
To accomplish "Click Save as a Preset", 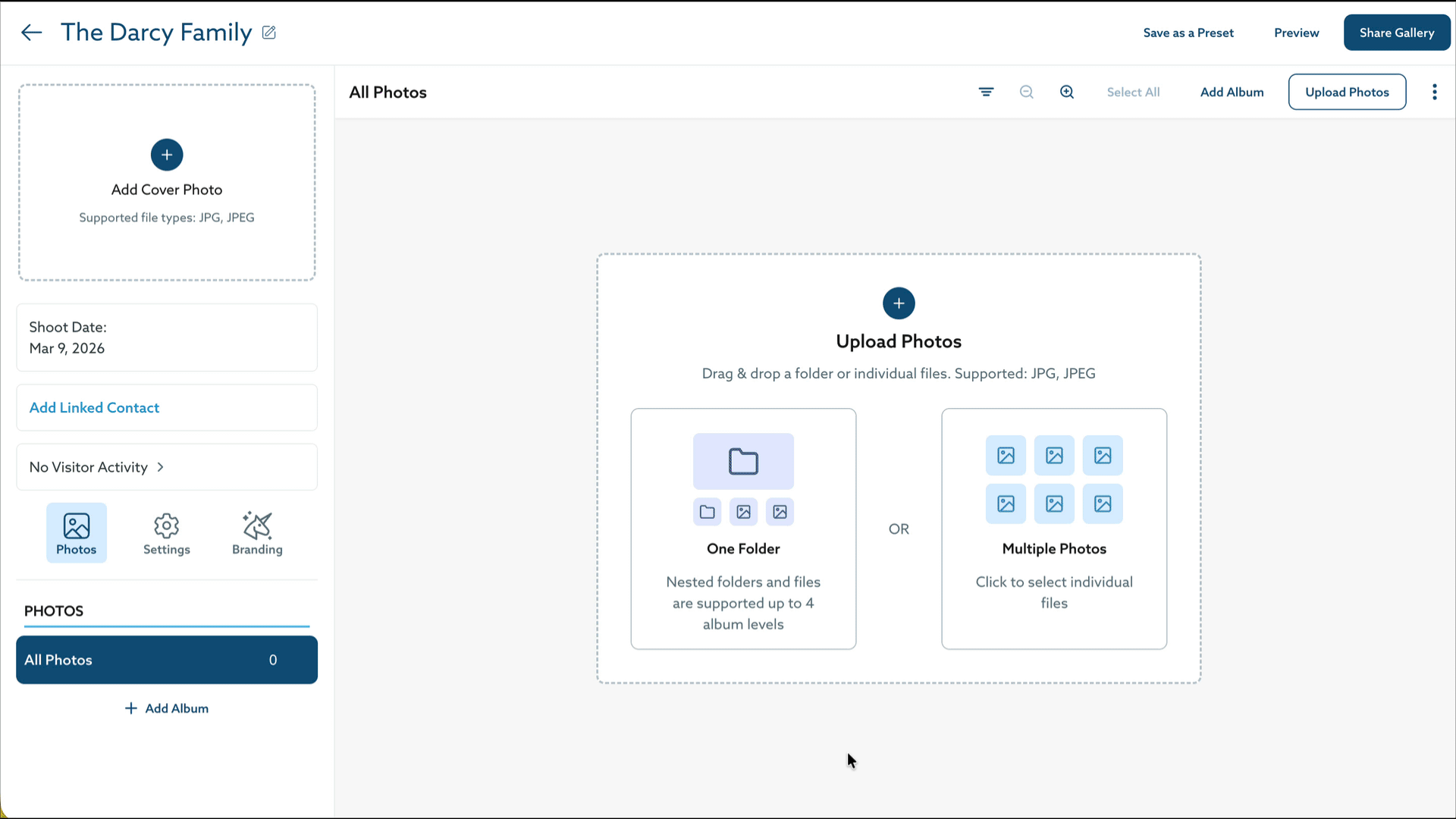I will [1188, 33].
